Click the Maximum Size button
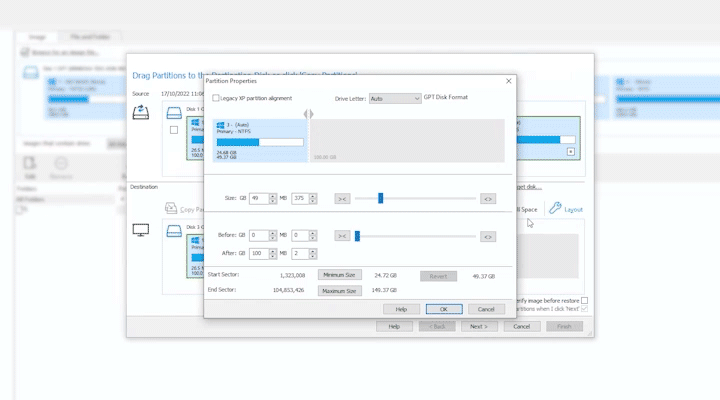Viewport: 720px width, 400px height. pos(339,291)
